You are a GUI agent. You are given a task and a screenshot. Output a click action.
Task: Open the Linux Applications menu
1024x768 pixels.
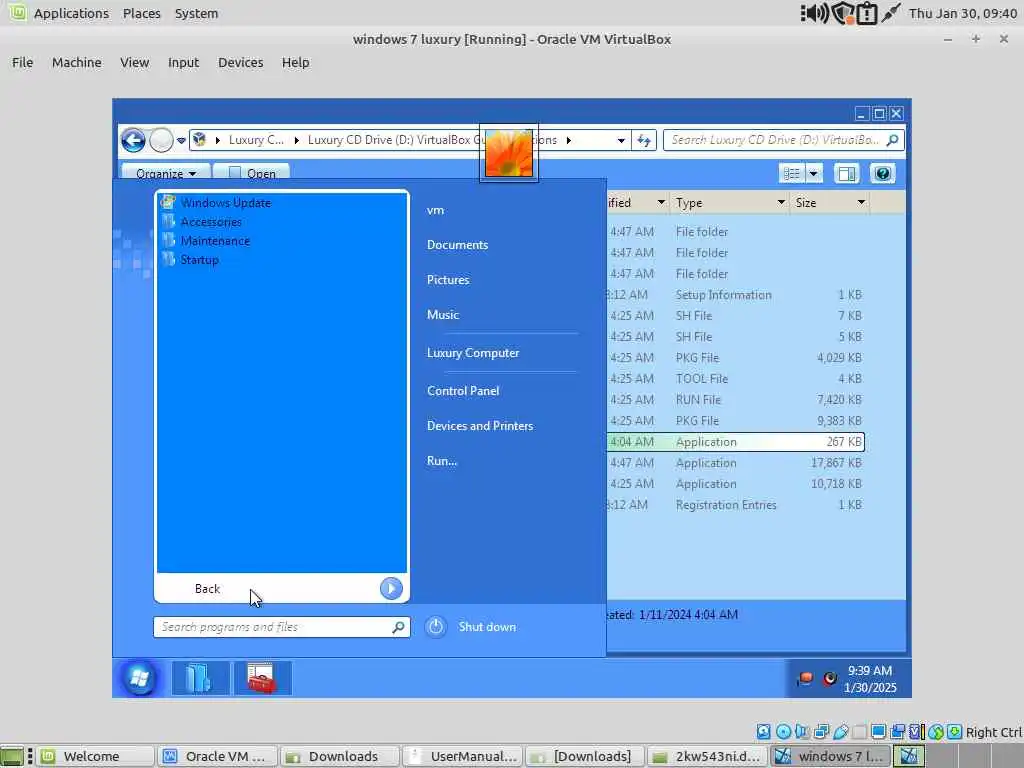71,13
